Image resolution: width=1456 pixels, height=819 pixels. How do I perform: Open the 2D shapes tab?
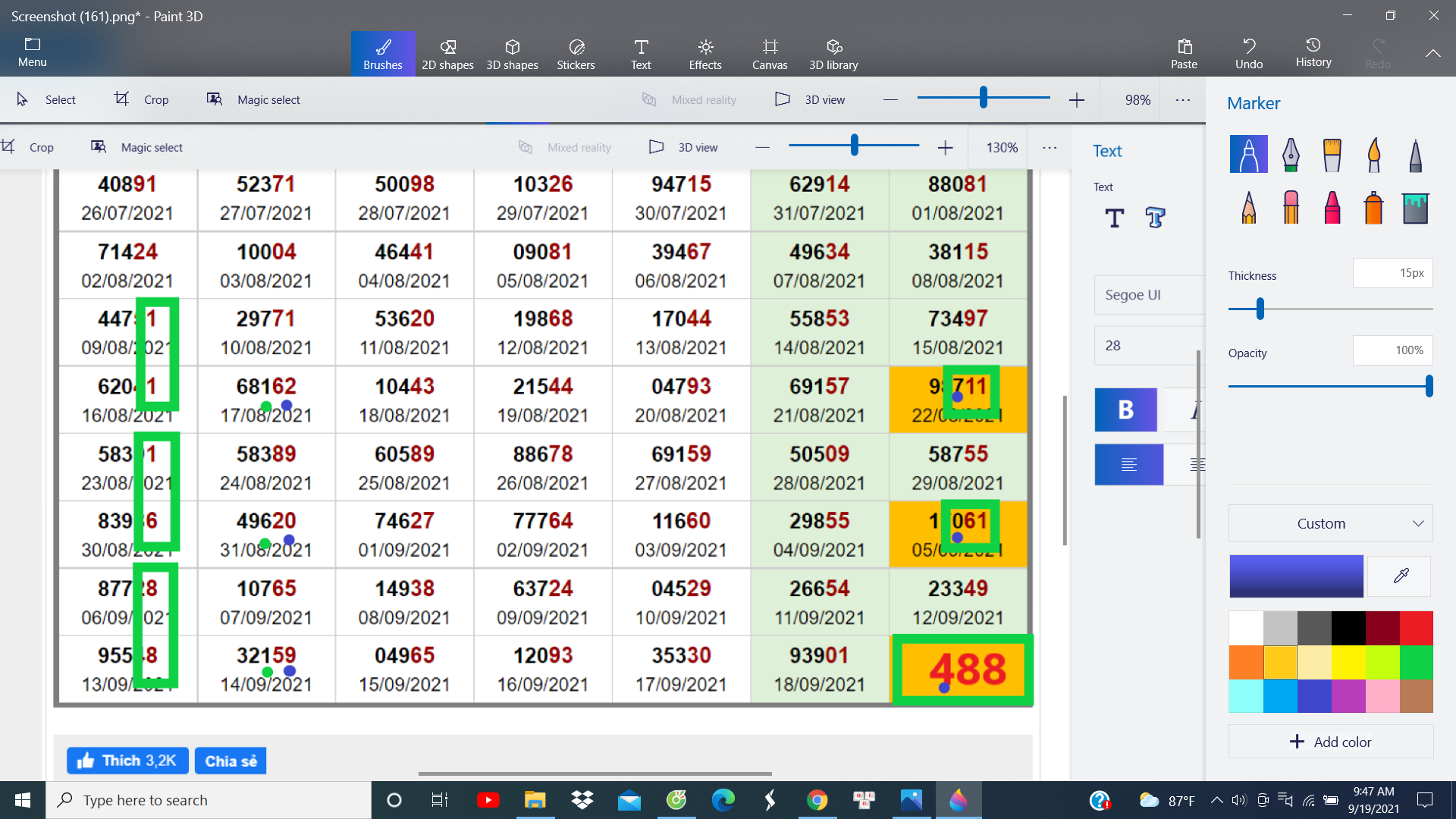(x=447, y=54)
